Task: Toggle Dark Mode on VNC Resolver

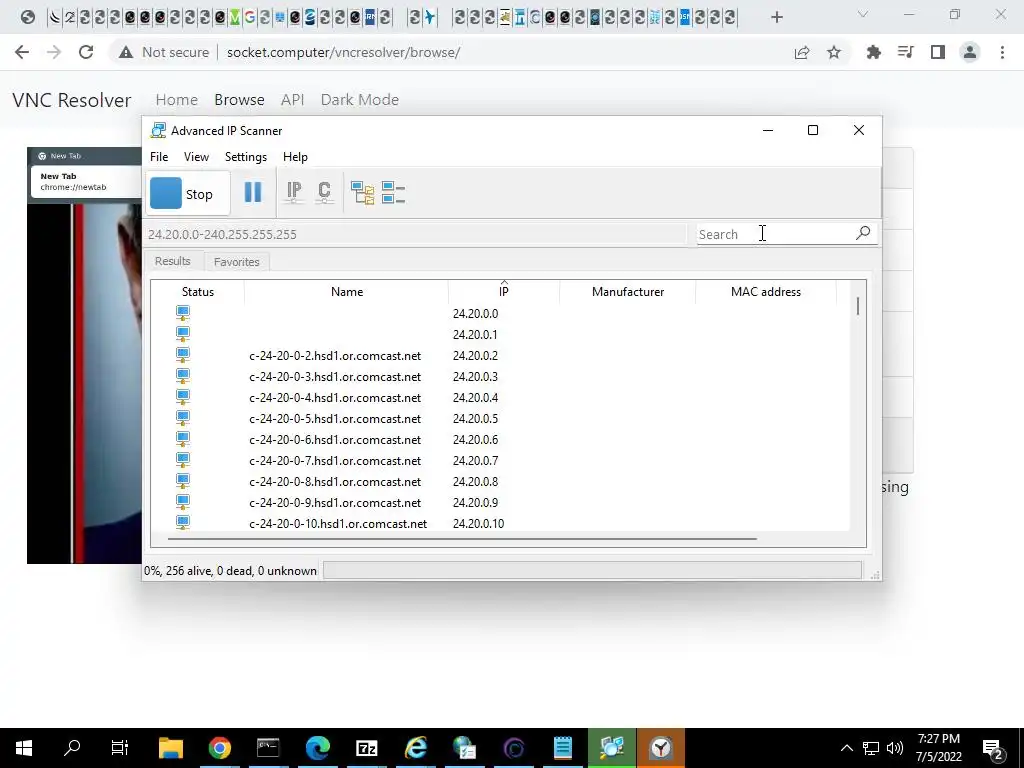Action: coord(360,100)
